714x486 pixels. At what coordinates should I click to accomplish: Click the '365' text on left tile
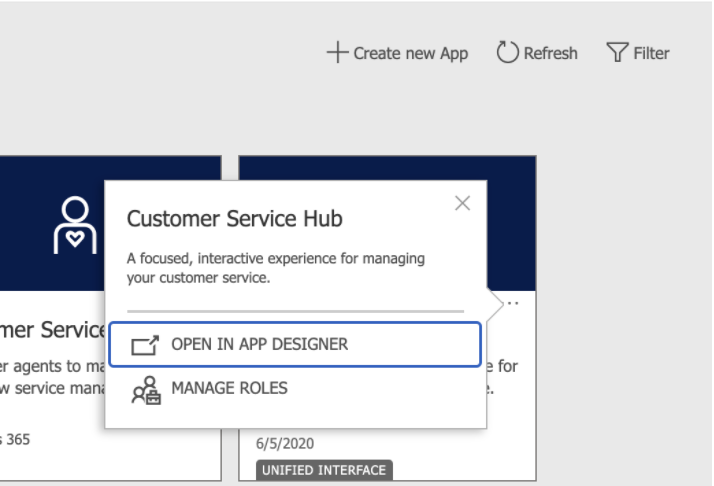coord(18,440)
